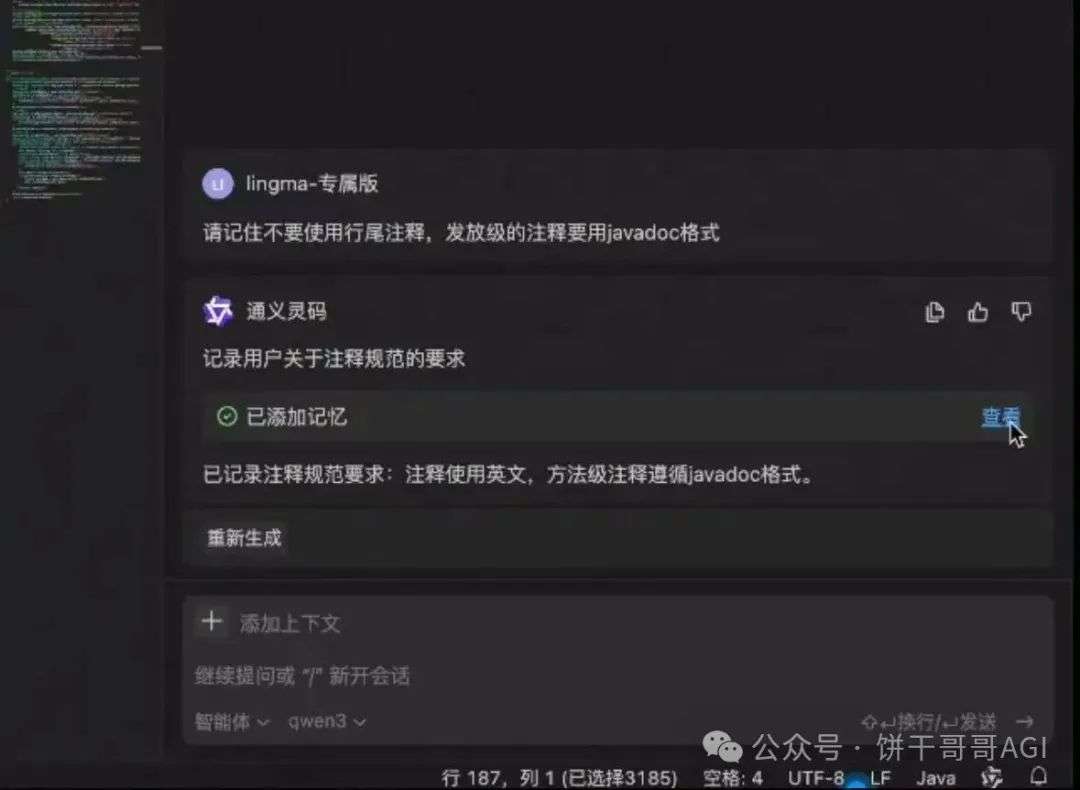Click the send arrow in chat input

tap(1025, 721)
